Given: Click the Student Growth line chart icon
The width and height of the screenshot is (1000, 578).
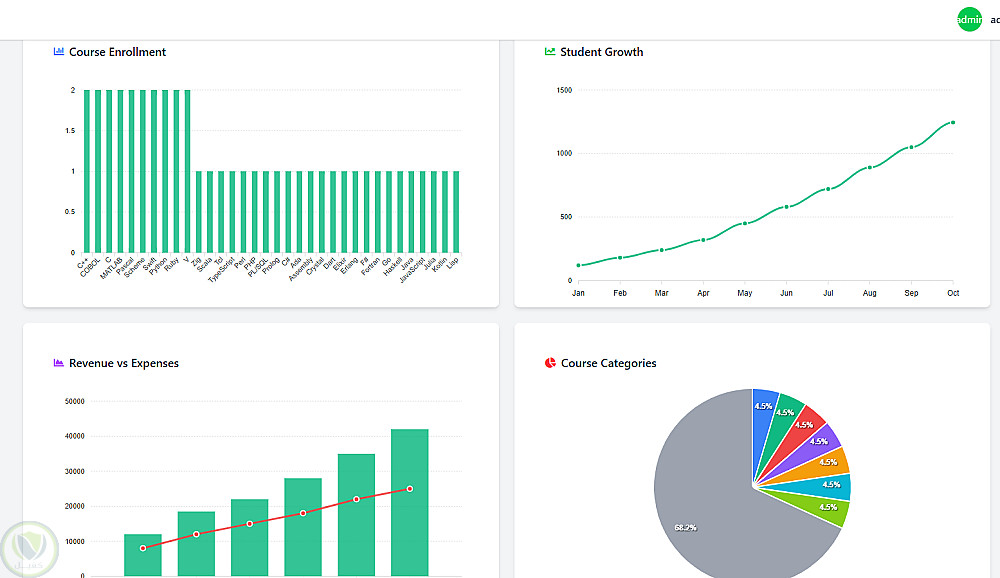Looking at the screenshot, I should click(x=550, y=51).
